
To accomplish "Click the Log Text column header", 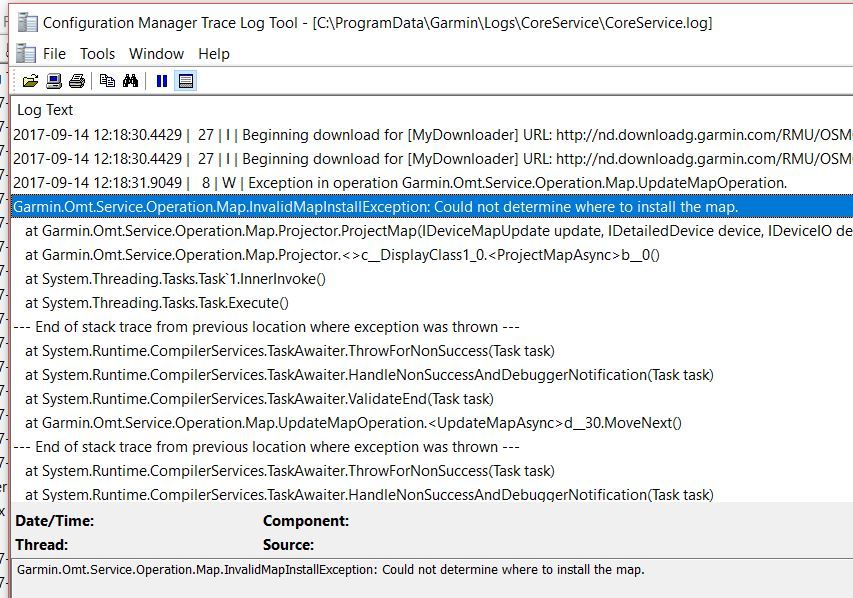I will tap(45, 110).
